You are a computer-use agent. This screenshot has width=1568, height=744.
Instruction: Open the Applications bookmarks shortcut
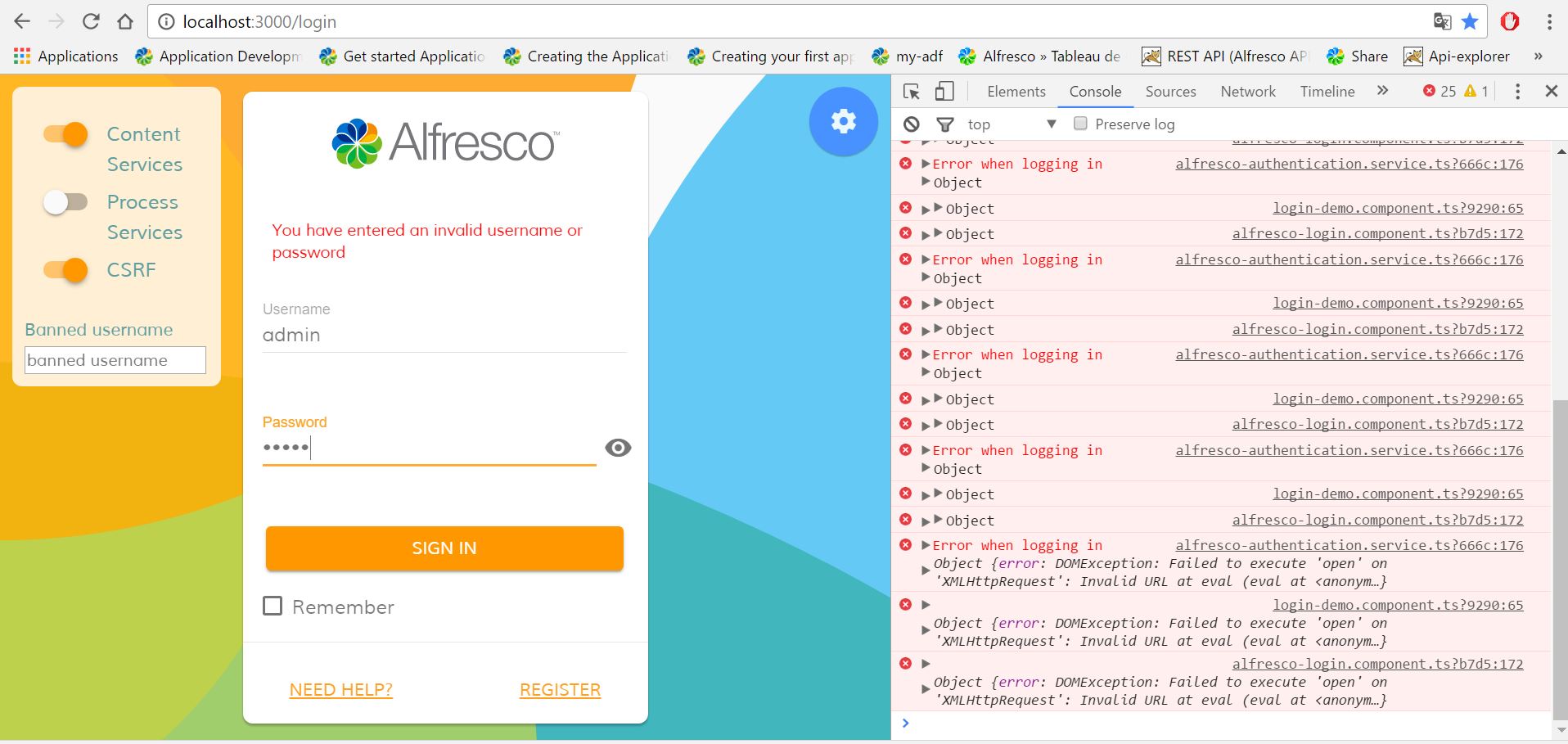(x=66, y=56)
